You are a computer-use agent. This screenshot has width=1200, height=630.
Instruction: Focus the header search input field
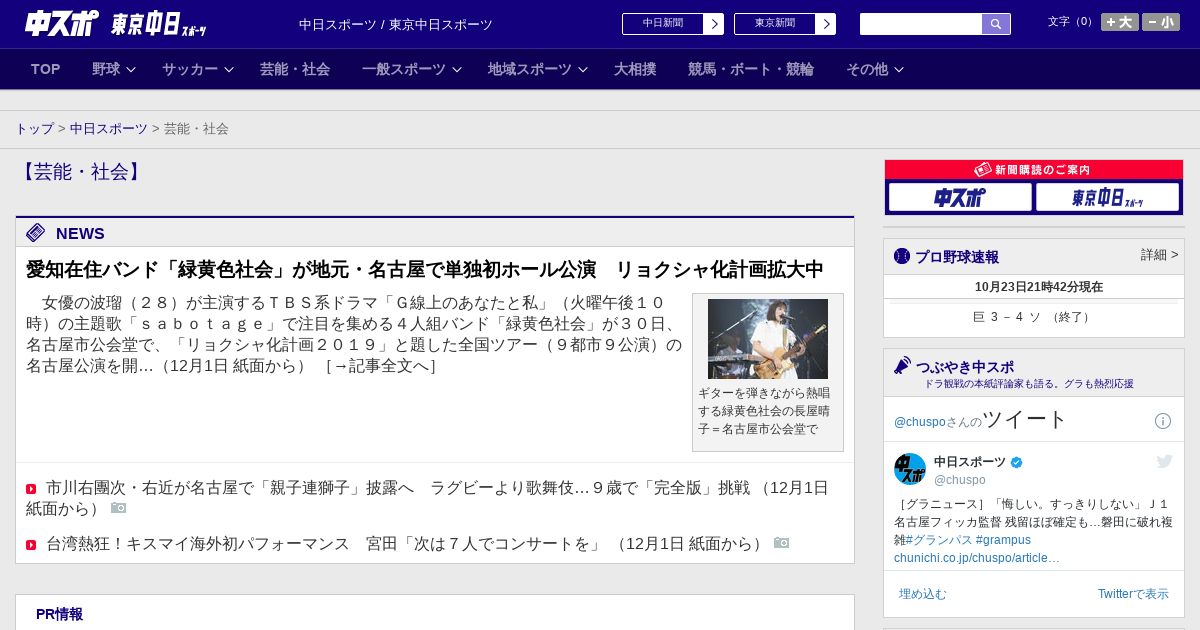[x=921, y=24]
